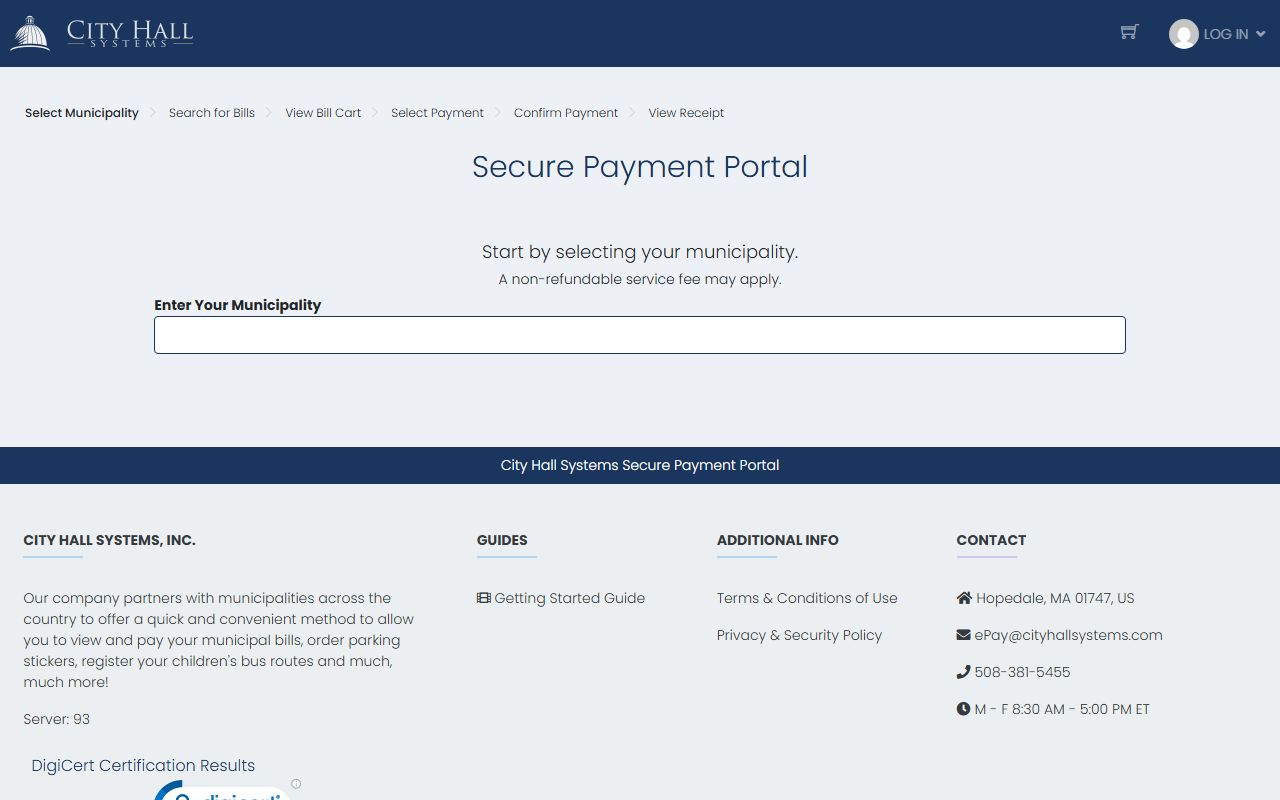Open the shopping cart icon
1280x800 pixels.
click(x=1129, y=32)
